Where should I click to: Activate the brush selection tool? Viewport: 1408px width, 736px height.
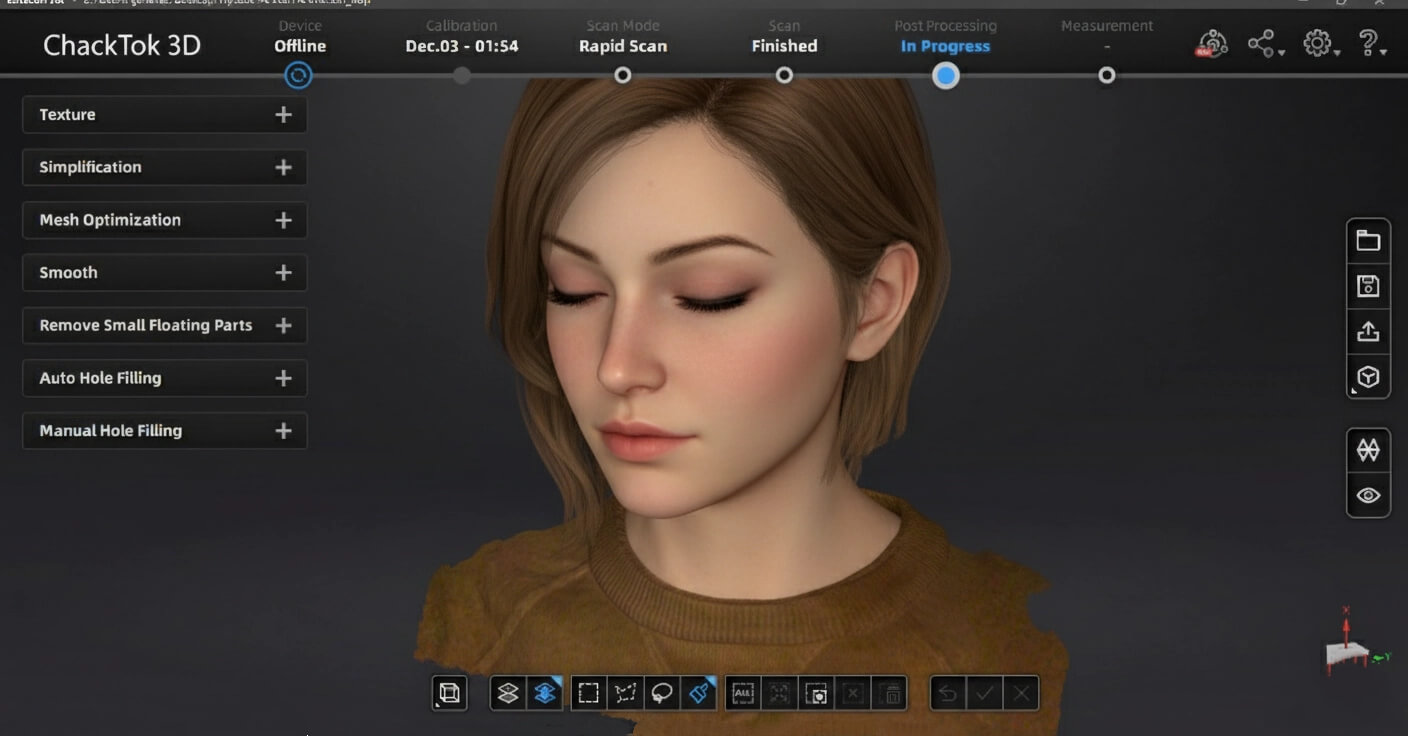(699, 693)
